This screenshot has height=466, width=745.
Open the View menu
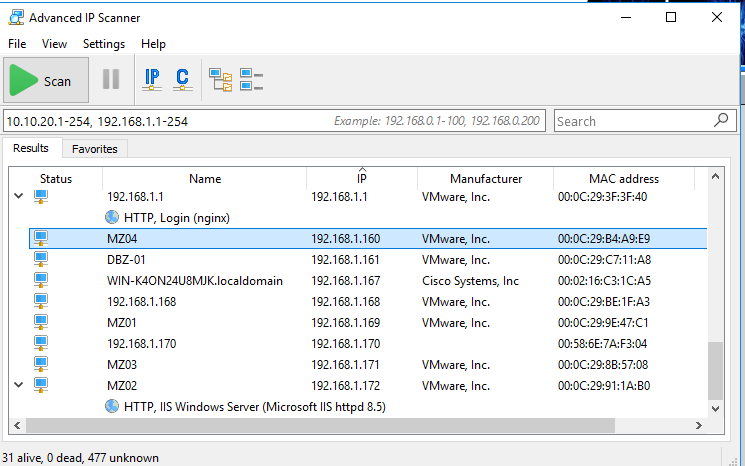point(54,44)
